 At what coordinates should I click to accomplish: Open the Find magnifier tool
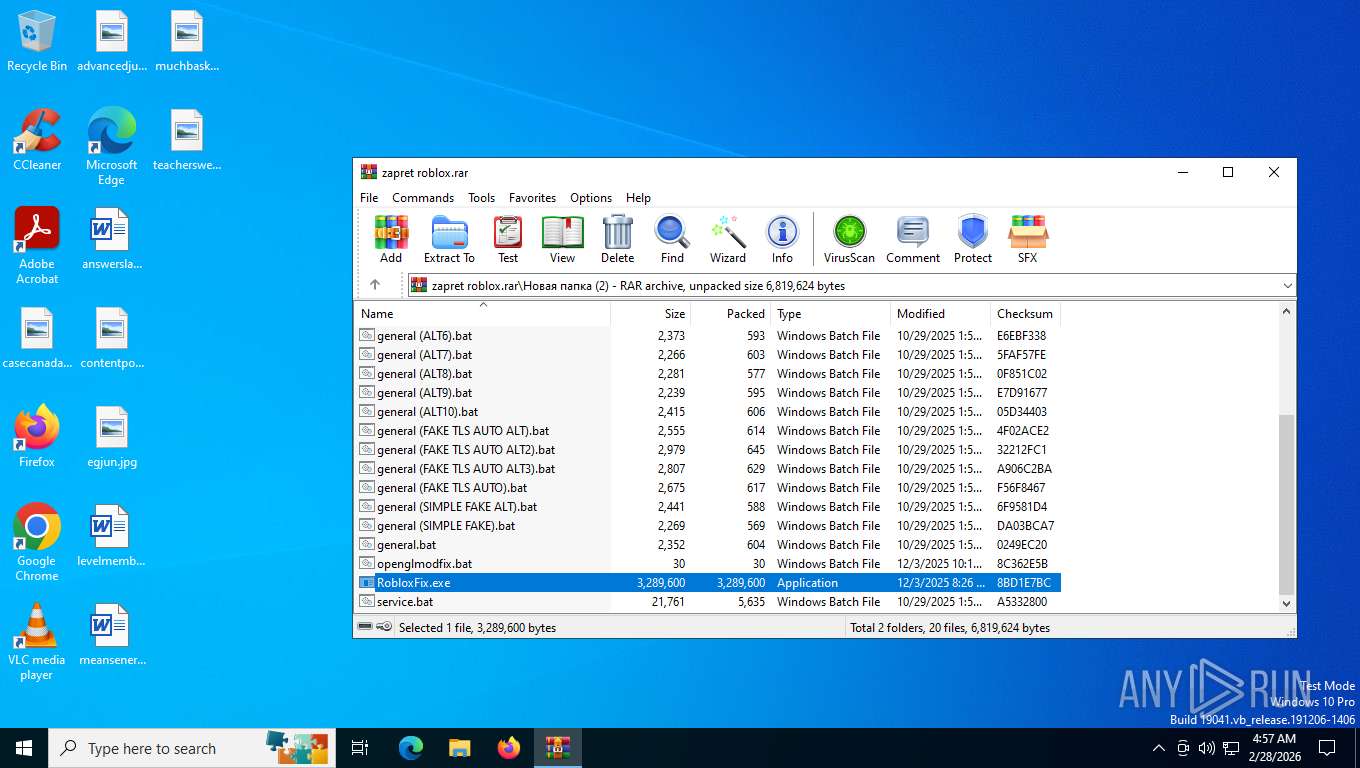[x=672, y=239]
